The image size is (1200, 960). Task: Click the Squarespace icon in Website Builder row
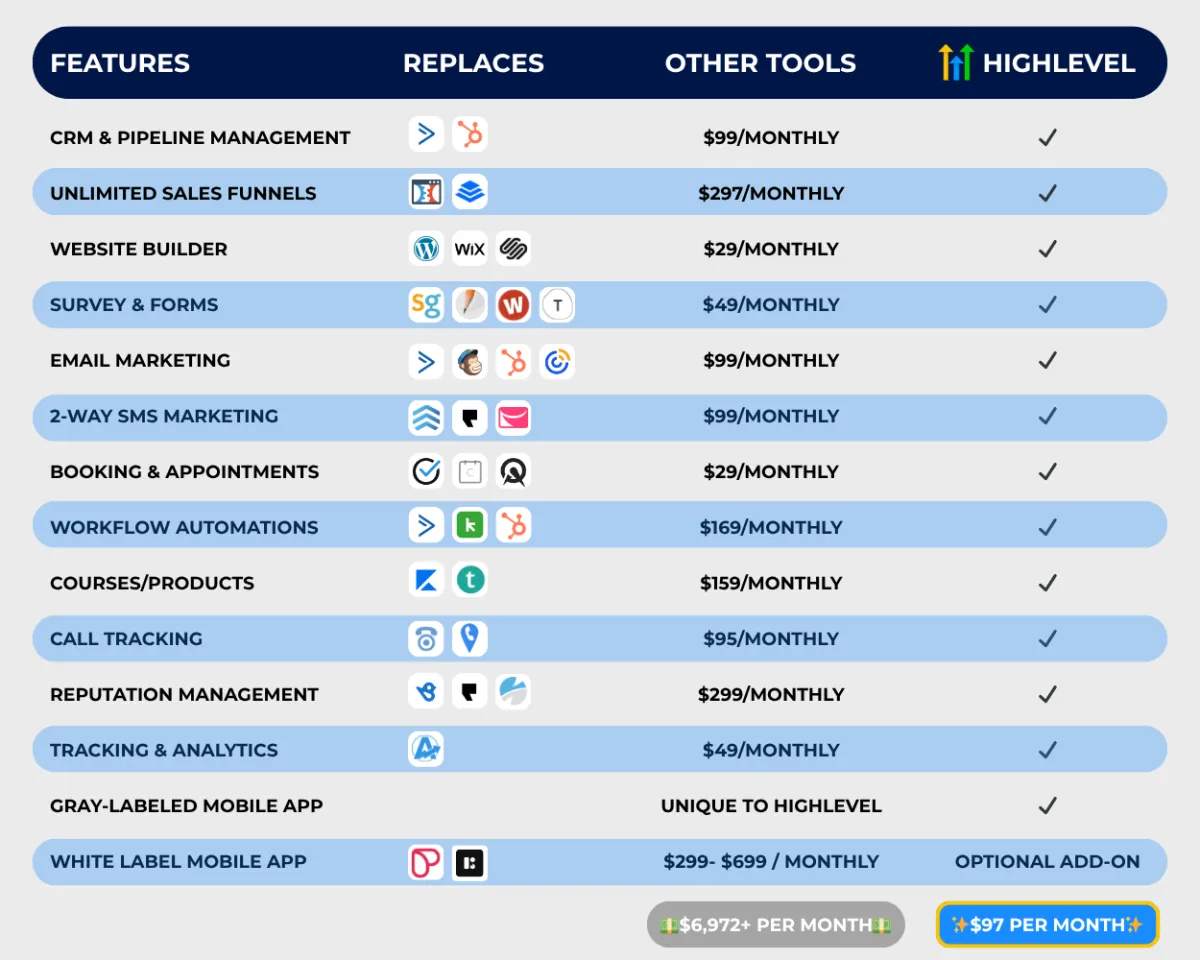point(514,248)
